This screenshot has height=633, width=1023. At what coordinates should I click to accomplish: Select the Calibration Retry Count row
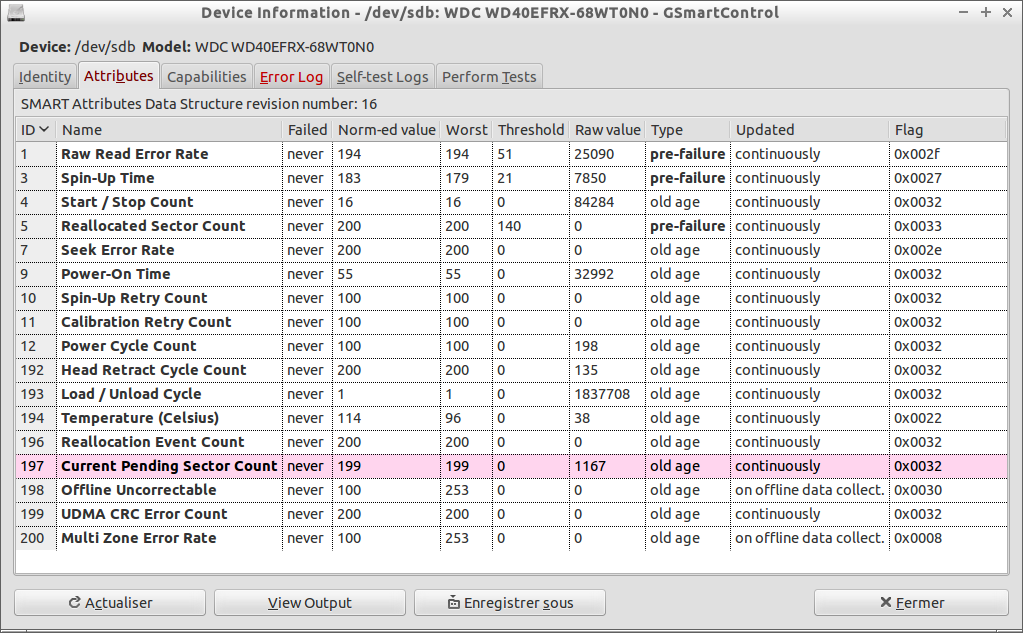point(512,322)
